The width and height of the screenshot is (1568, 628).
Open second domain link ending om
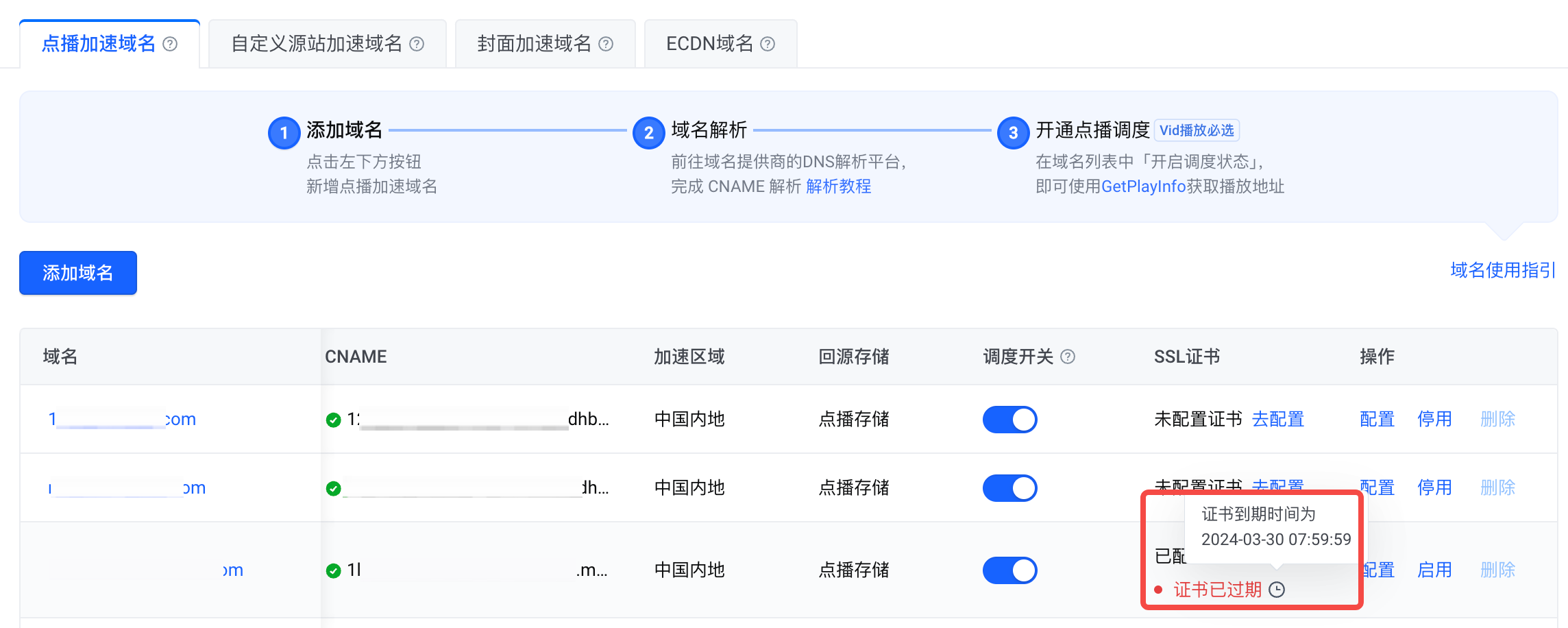coord(127,487)
